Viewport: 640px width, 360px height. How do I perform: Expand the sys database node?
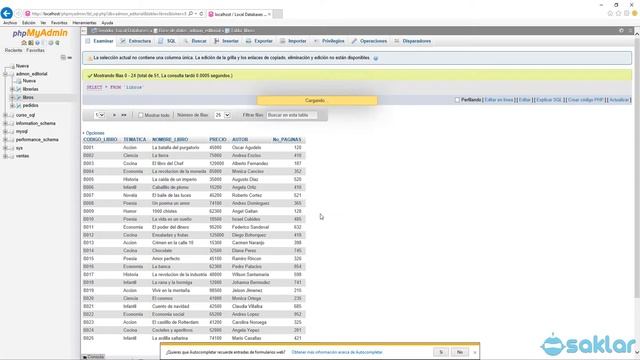(x=5, y=148)
